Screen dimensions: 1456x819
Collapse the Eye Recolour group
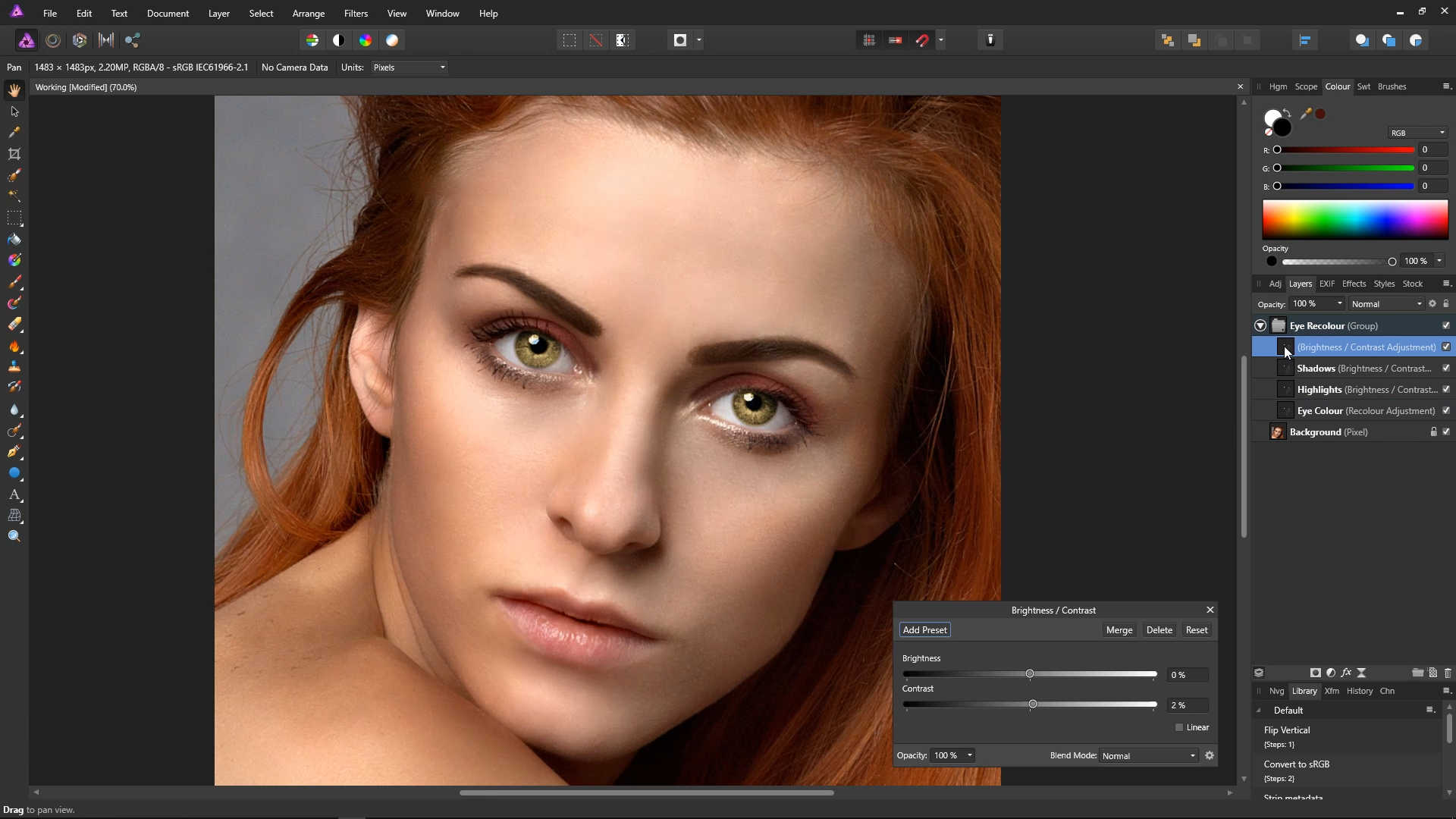pos(1260,325)
